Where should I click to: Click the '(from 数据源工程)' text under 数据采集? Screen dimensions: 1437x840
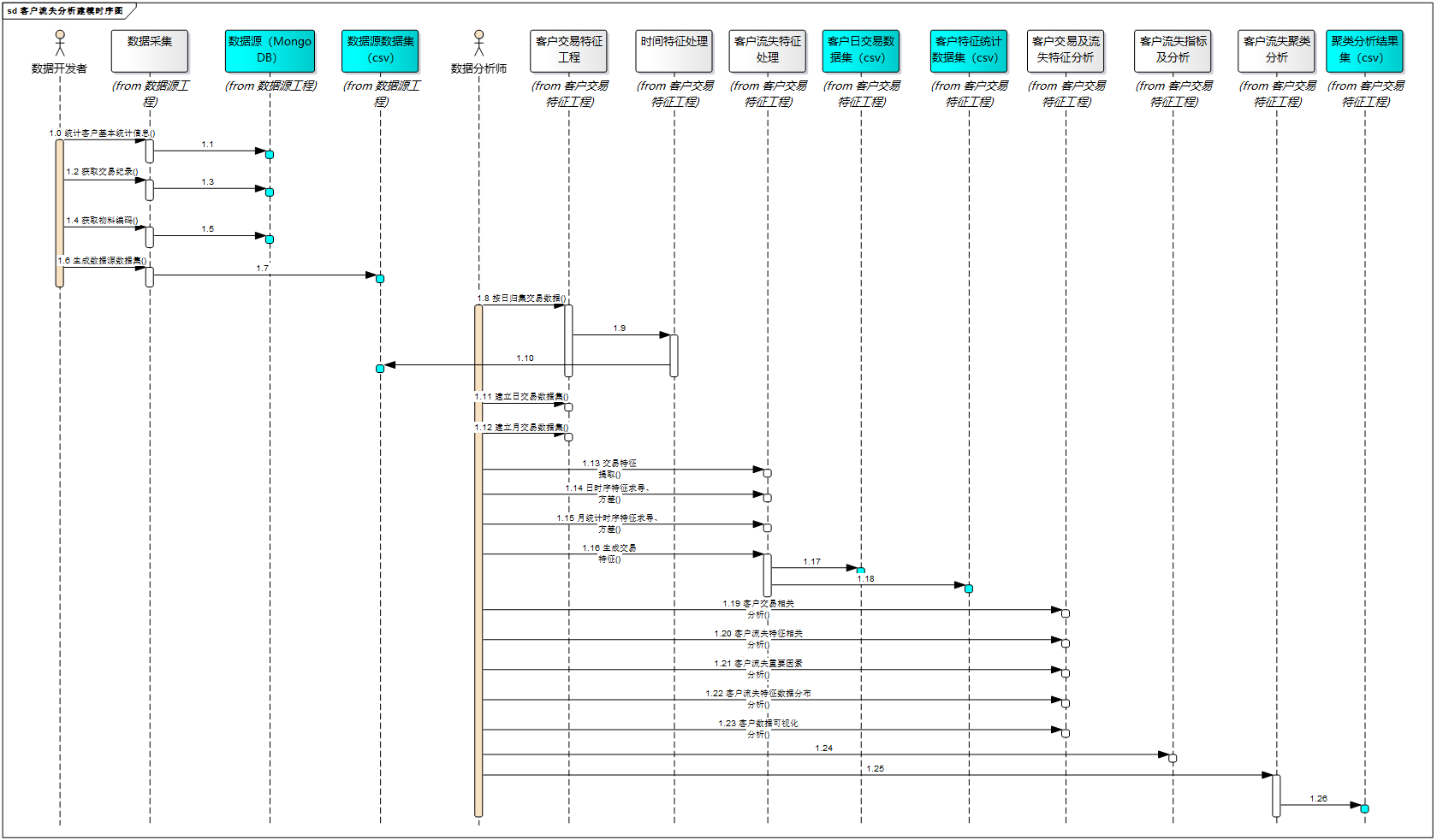(x=151, y=93)
